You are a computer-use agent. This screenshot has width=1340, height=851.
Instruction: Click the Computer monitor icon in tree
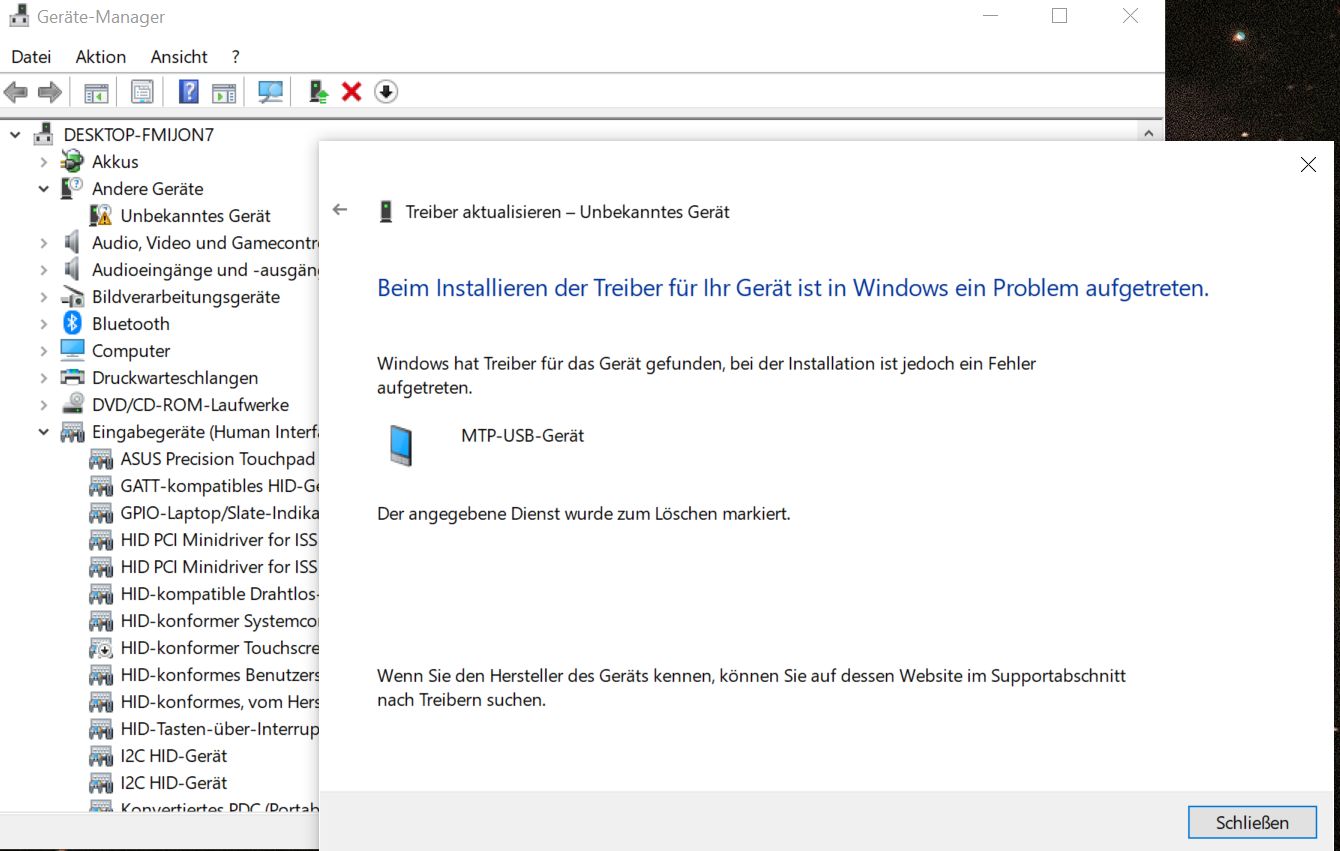pyautogui.click(x=72, y=350)
